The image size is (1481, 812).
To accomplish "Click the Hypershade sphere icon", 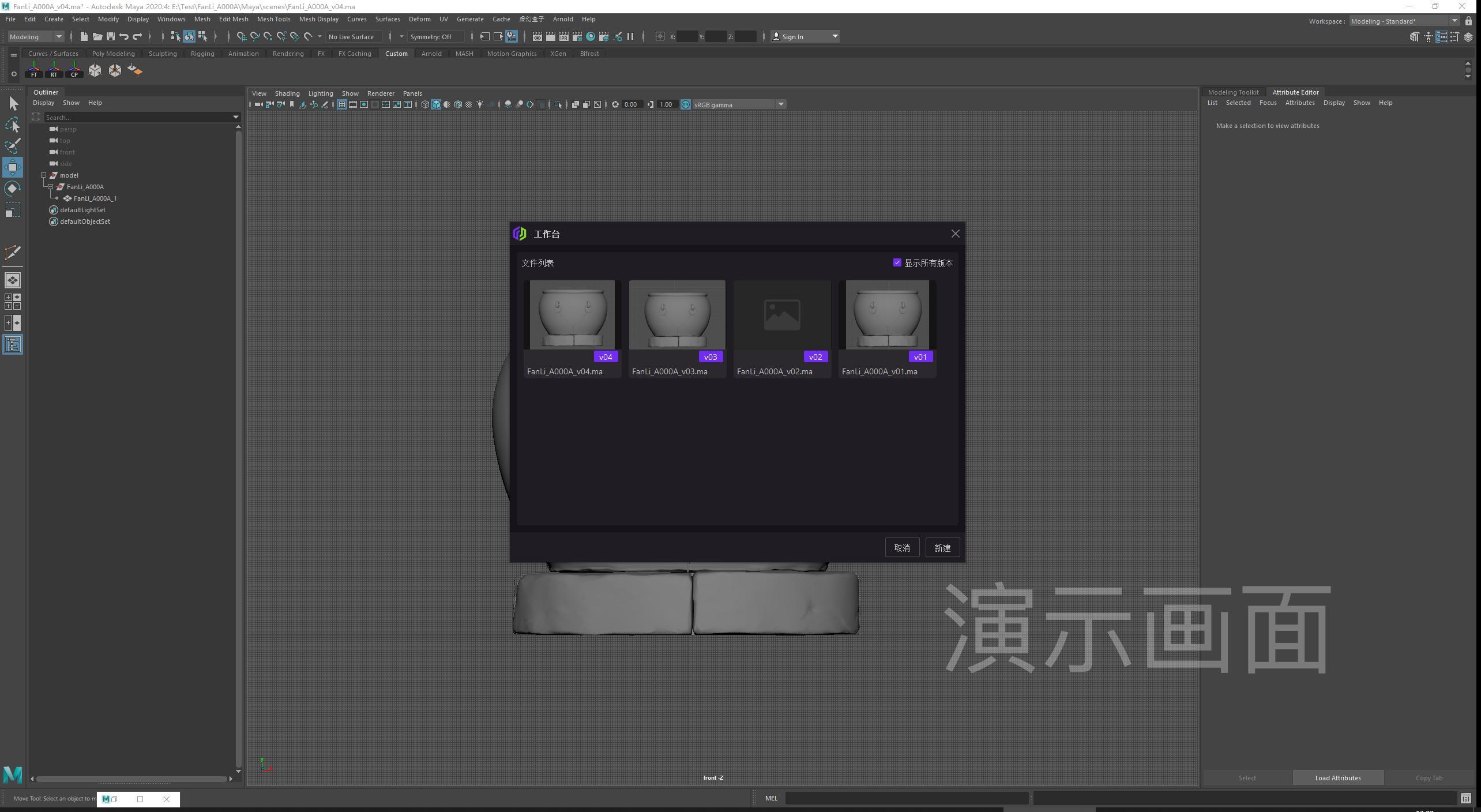I will pos(591,36).
